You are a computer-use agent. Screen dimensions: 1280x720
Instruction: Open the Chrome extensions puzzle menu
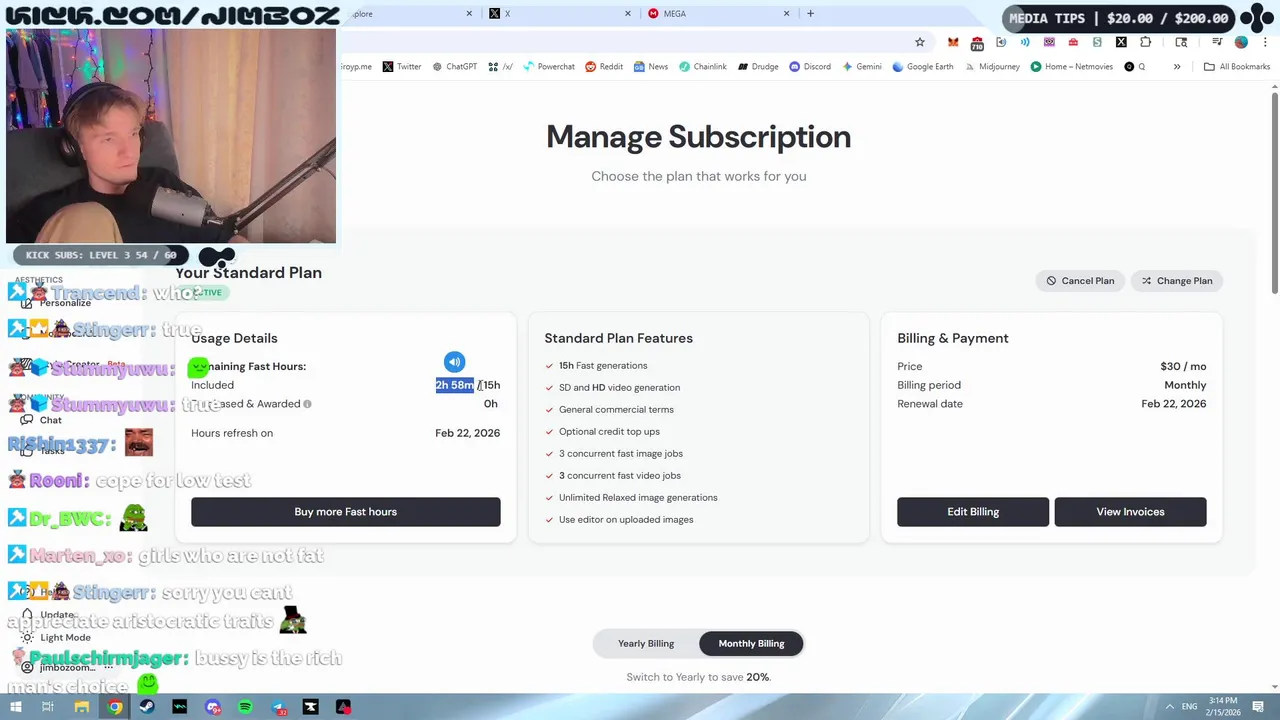[1145, 42]
